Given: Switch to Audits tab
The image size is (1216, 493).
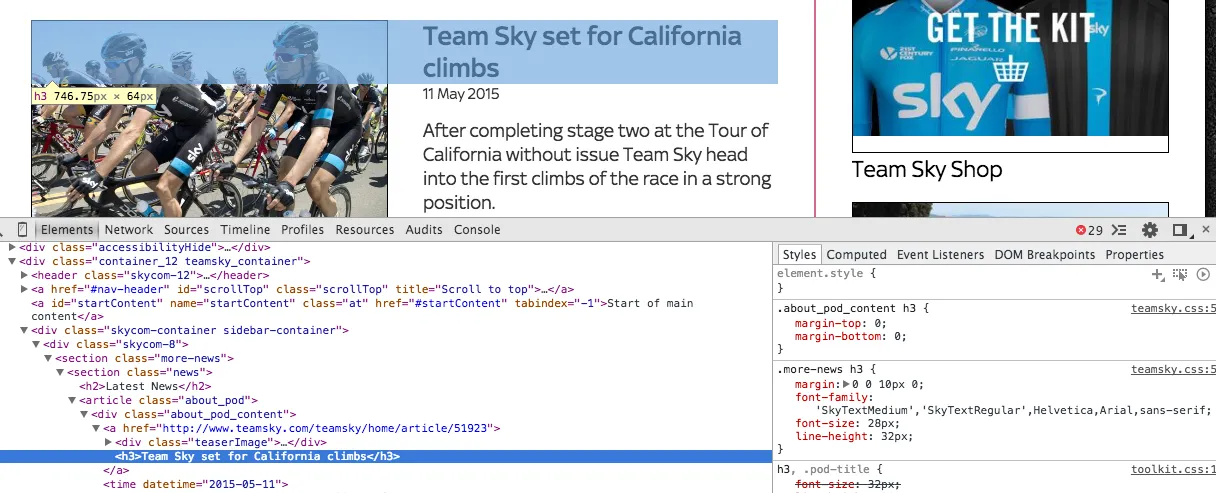Looking at the screenshot, I should tap(425, 229).
